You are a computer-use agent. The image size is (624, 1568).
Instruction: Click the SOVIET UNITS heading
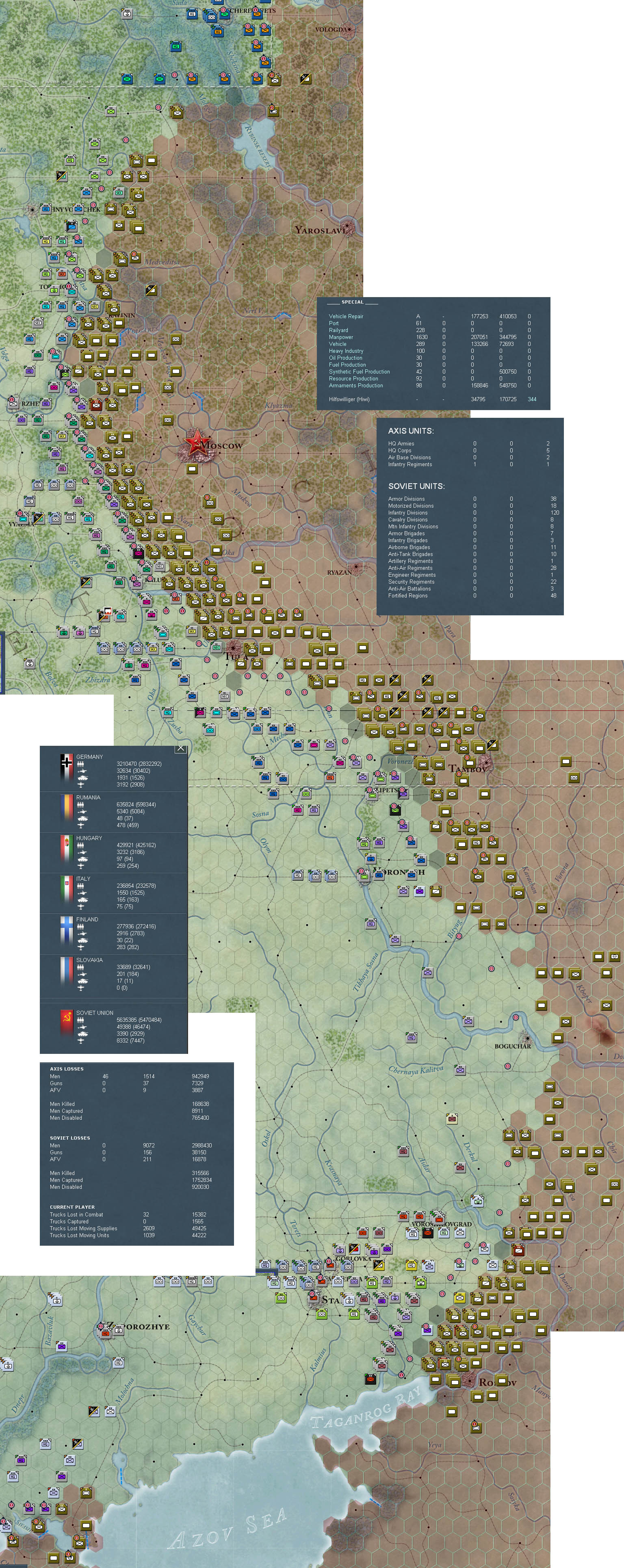(x=416, y=486)
